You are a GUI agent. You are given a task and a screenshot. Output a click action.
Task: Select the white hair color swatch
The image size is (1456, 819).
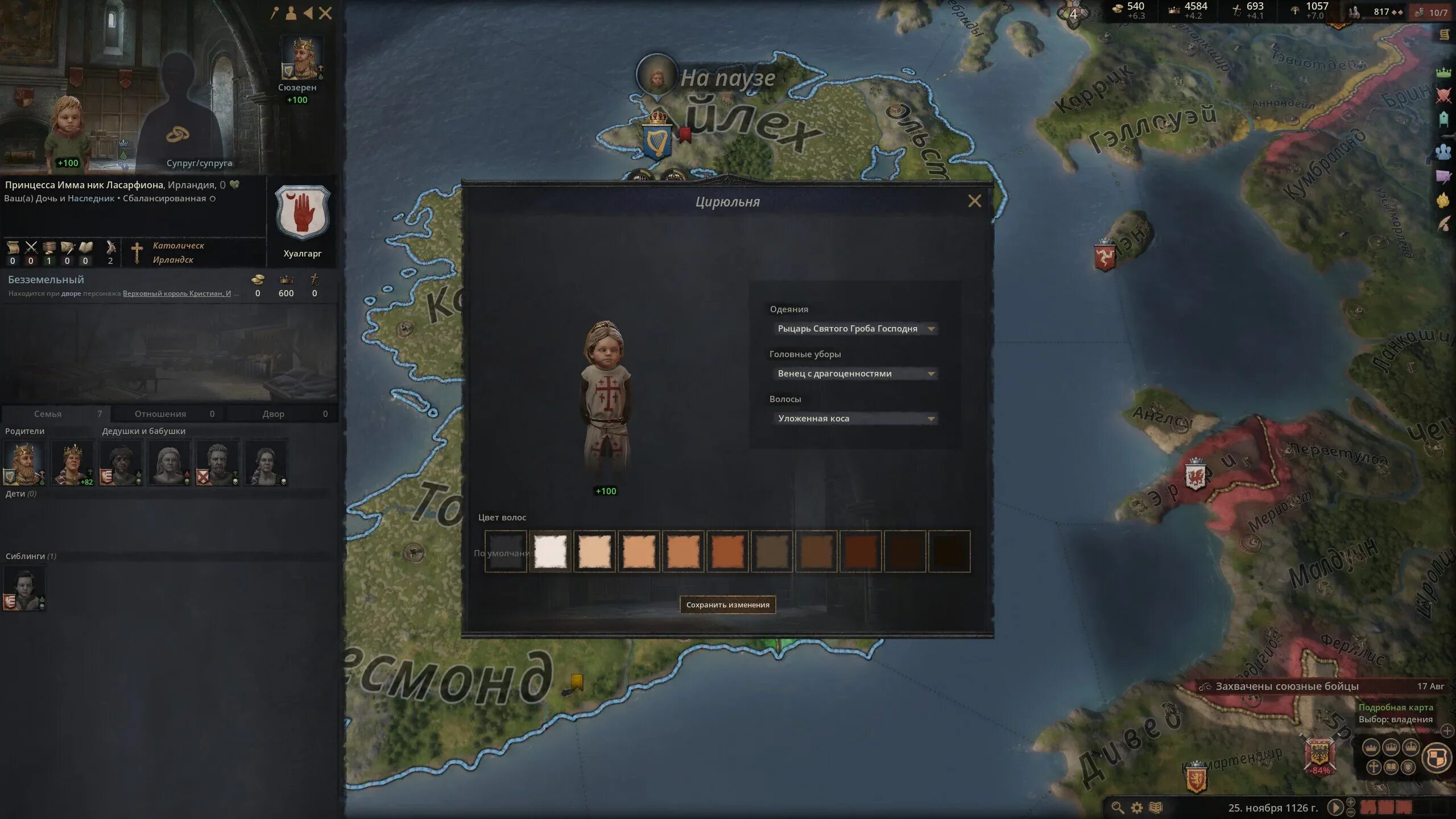click(x=550, y=551)
